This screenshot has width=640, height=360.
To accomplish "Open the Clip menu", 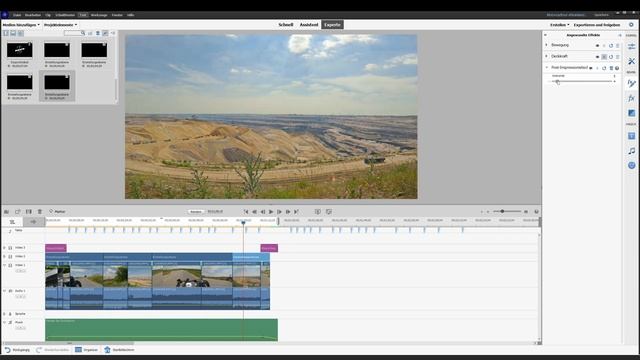I will pyautogui.click(x=48, y=15).
